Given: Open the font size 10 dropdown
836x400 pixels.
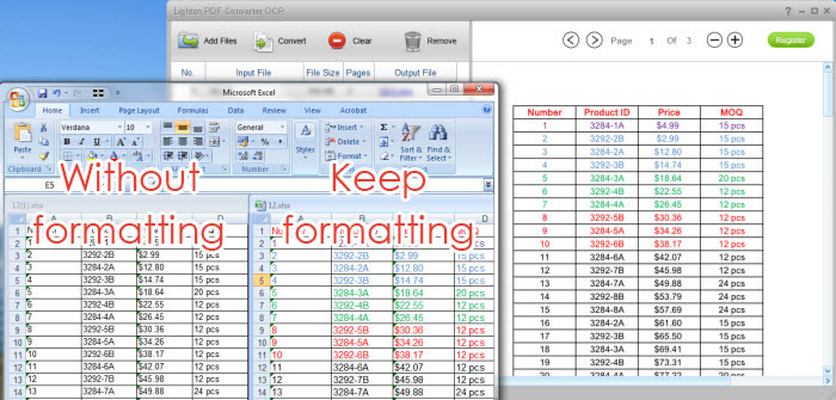Looking at the screenshot, I should pyautogui.click(x=148, y=127).
